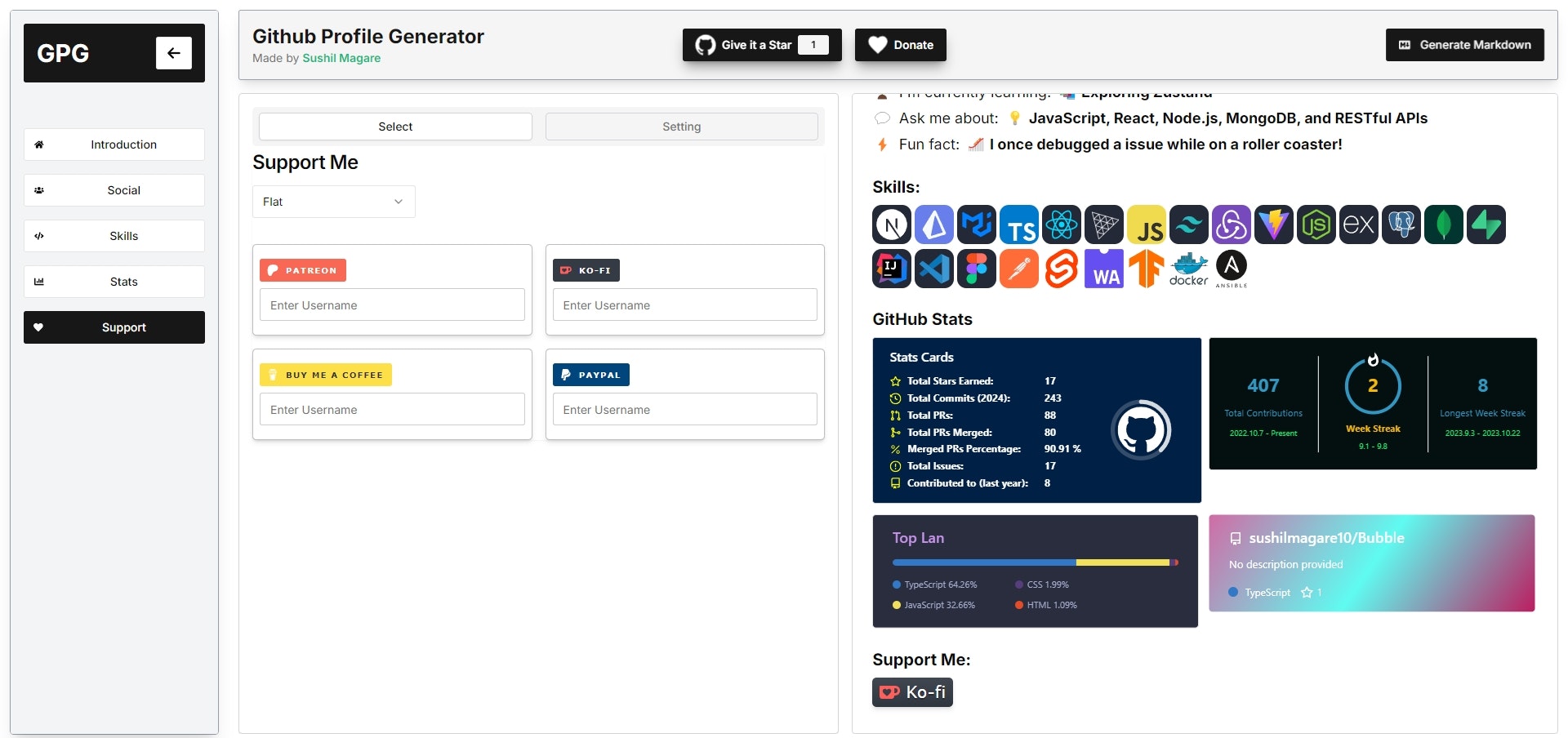Focus the Patreon username field
Image resolution: width=1568 pixels, height=738 pixels.
(x=392, y=305)
